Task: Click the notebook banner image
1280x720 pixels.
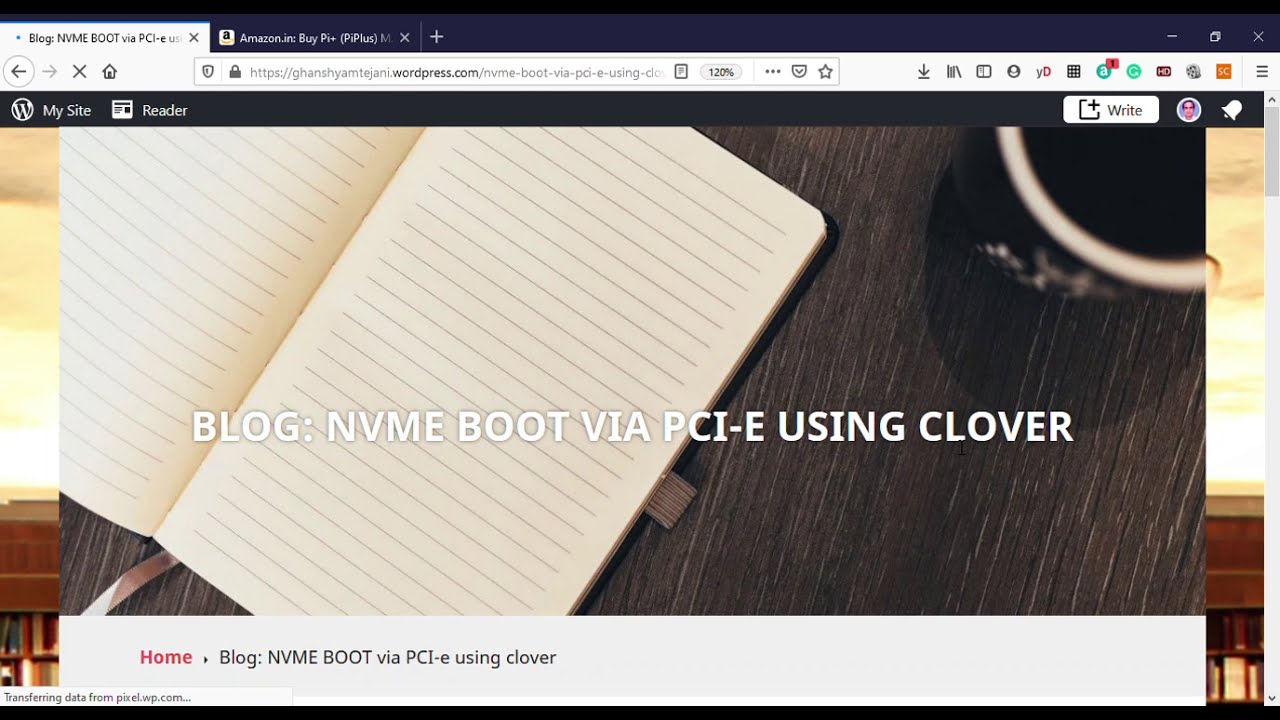Action: (x=632, y=370)
